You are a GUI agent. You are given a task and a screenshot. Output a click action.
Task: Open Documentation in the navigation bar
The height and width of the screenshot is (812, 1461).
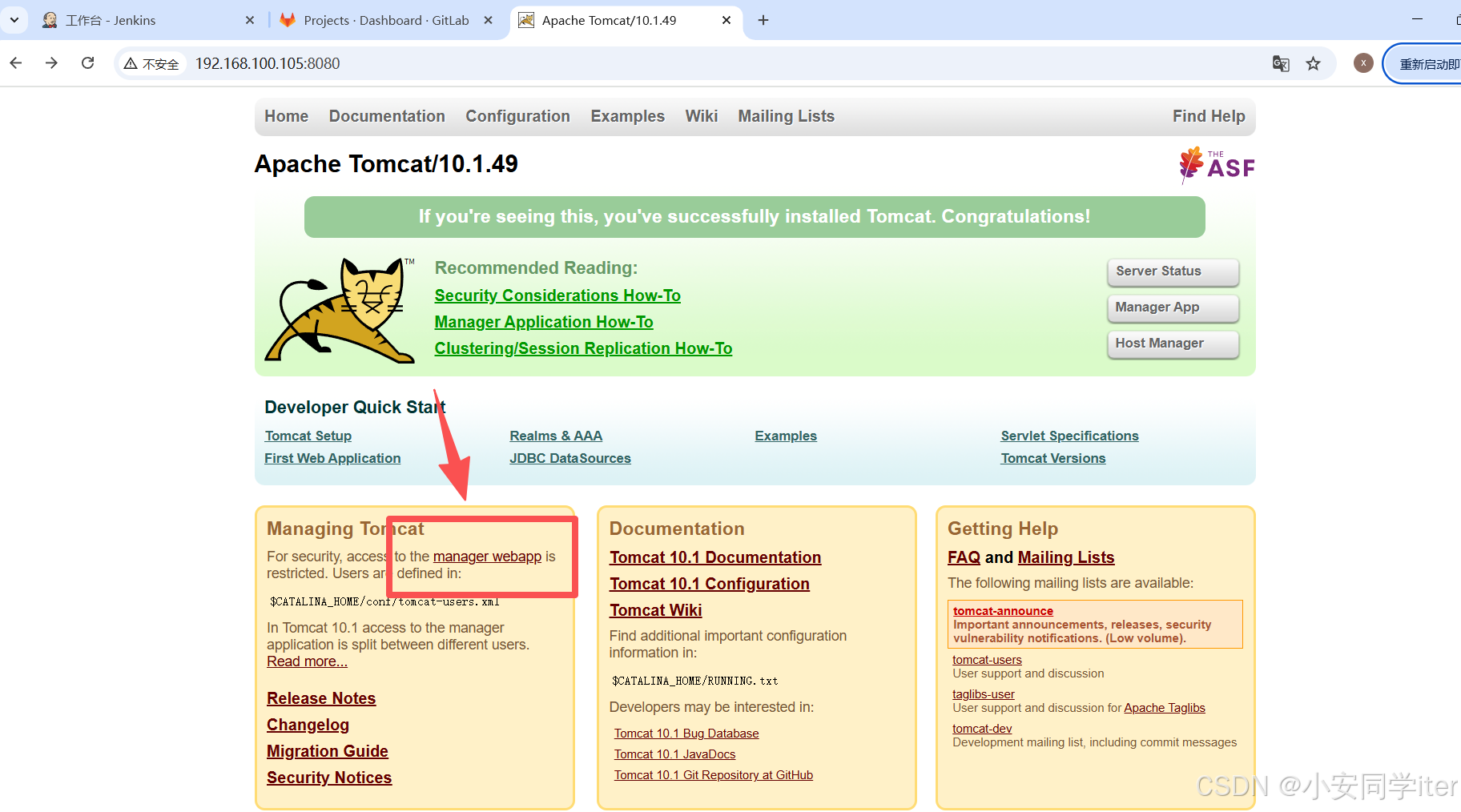click(x=387, y=116)
